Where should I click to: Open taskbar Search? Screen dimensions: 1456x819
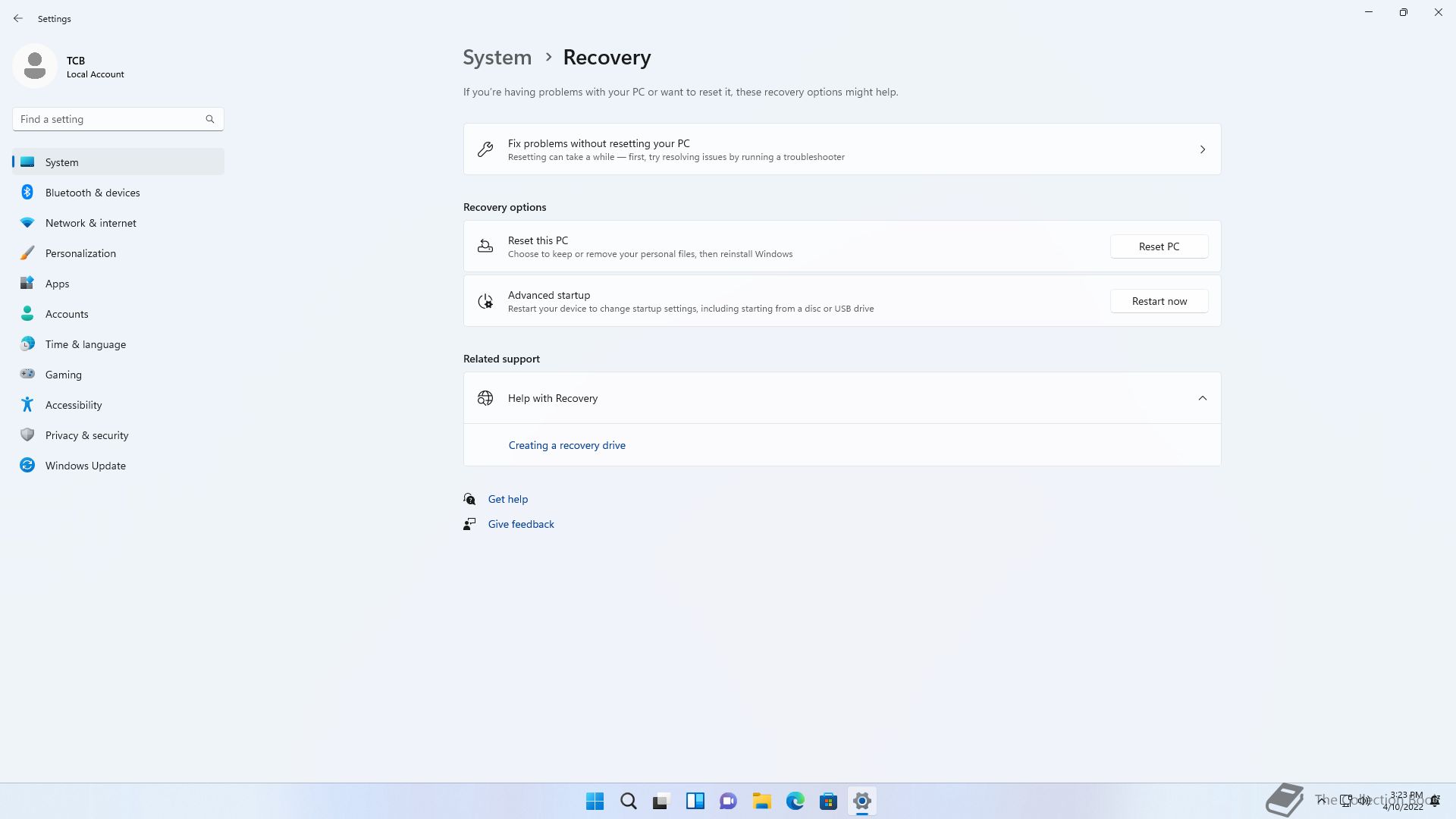coord(629,801)
